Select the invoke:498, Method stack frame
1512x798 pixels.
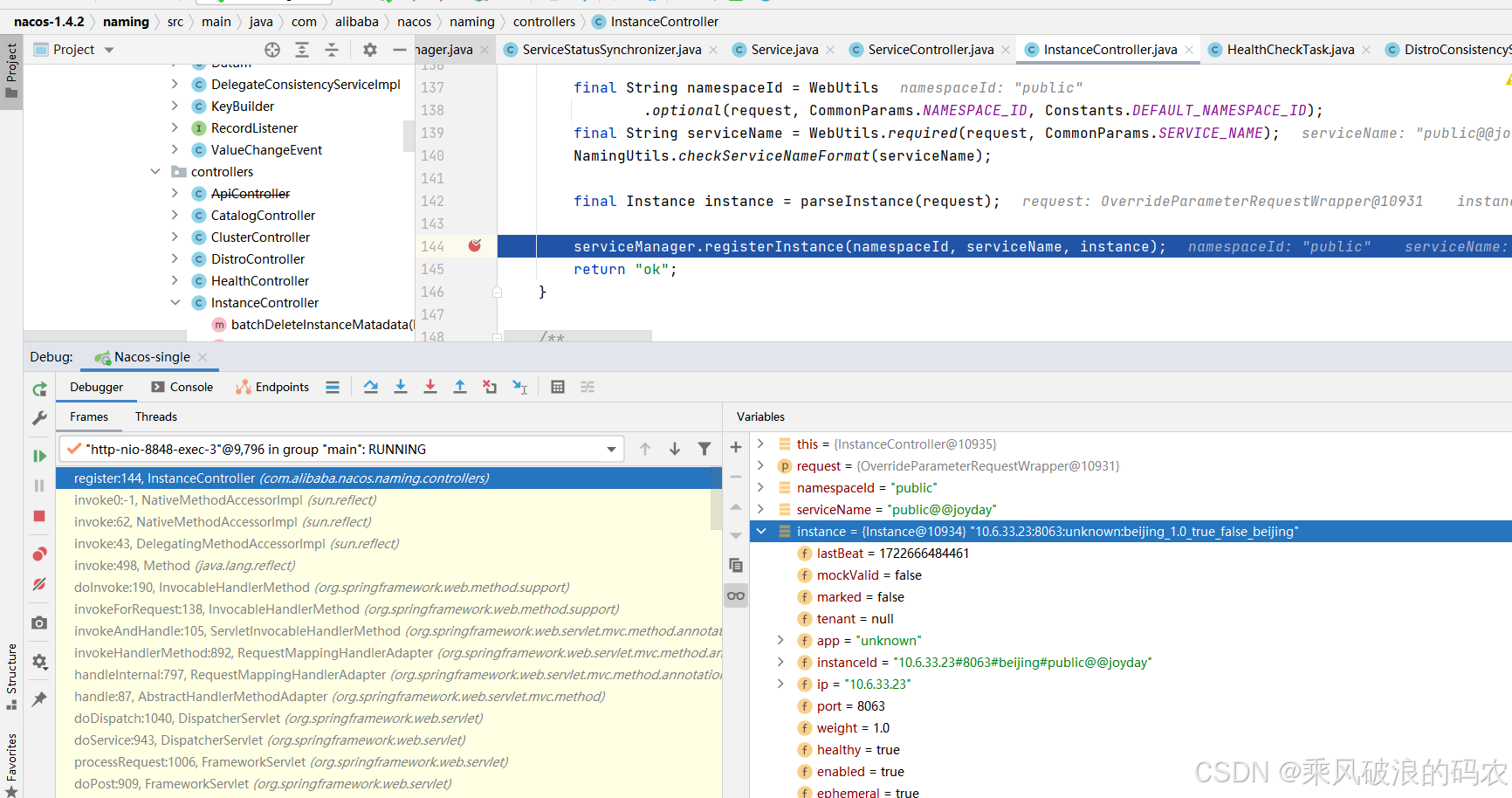(184, 566)
